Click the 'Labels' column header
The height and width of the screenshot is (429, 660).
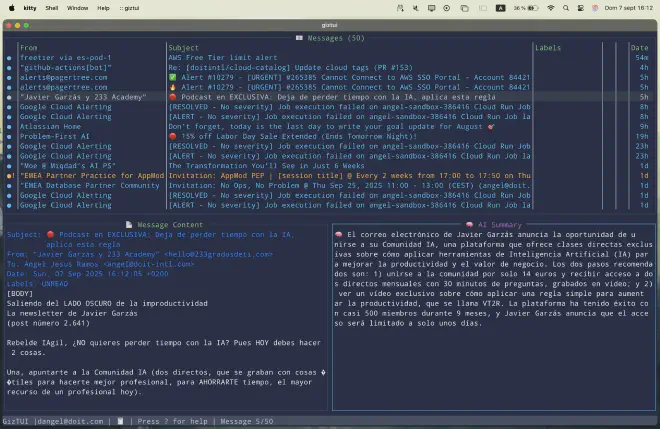548,48
